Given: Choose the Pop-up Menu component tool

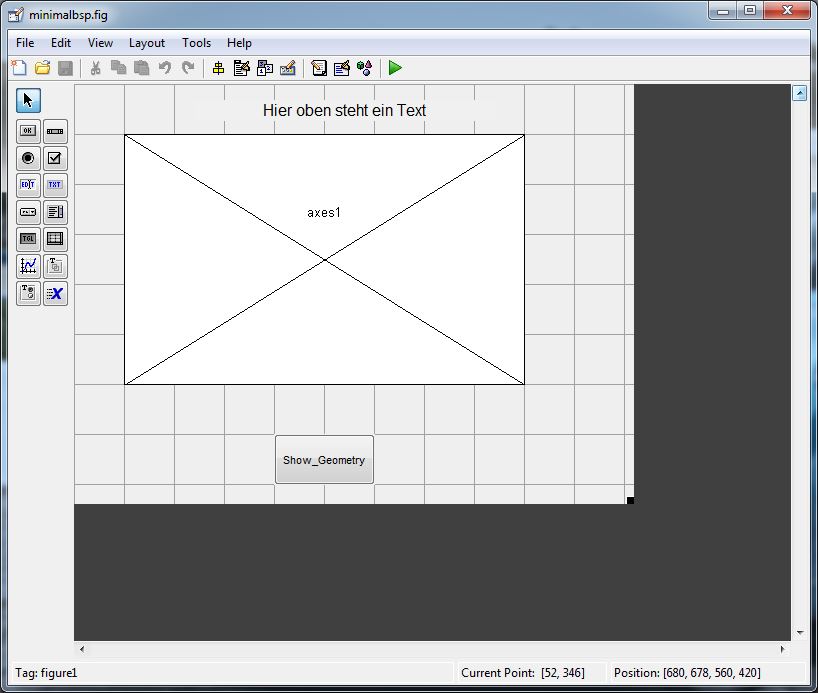Looking at the screenshot, I should point(28,212).
